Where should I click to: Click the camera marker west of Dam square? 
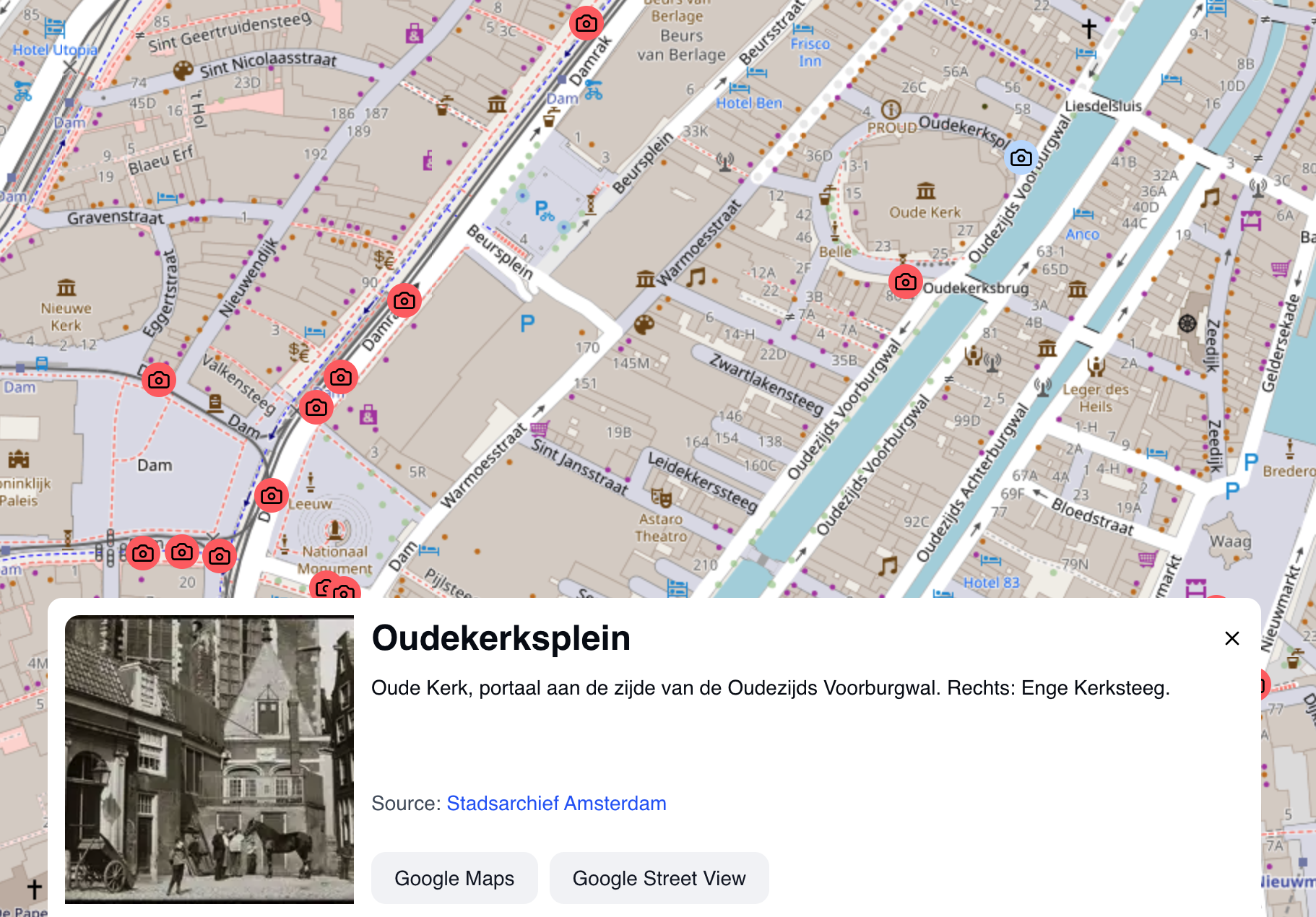(x=159, y=380)
